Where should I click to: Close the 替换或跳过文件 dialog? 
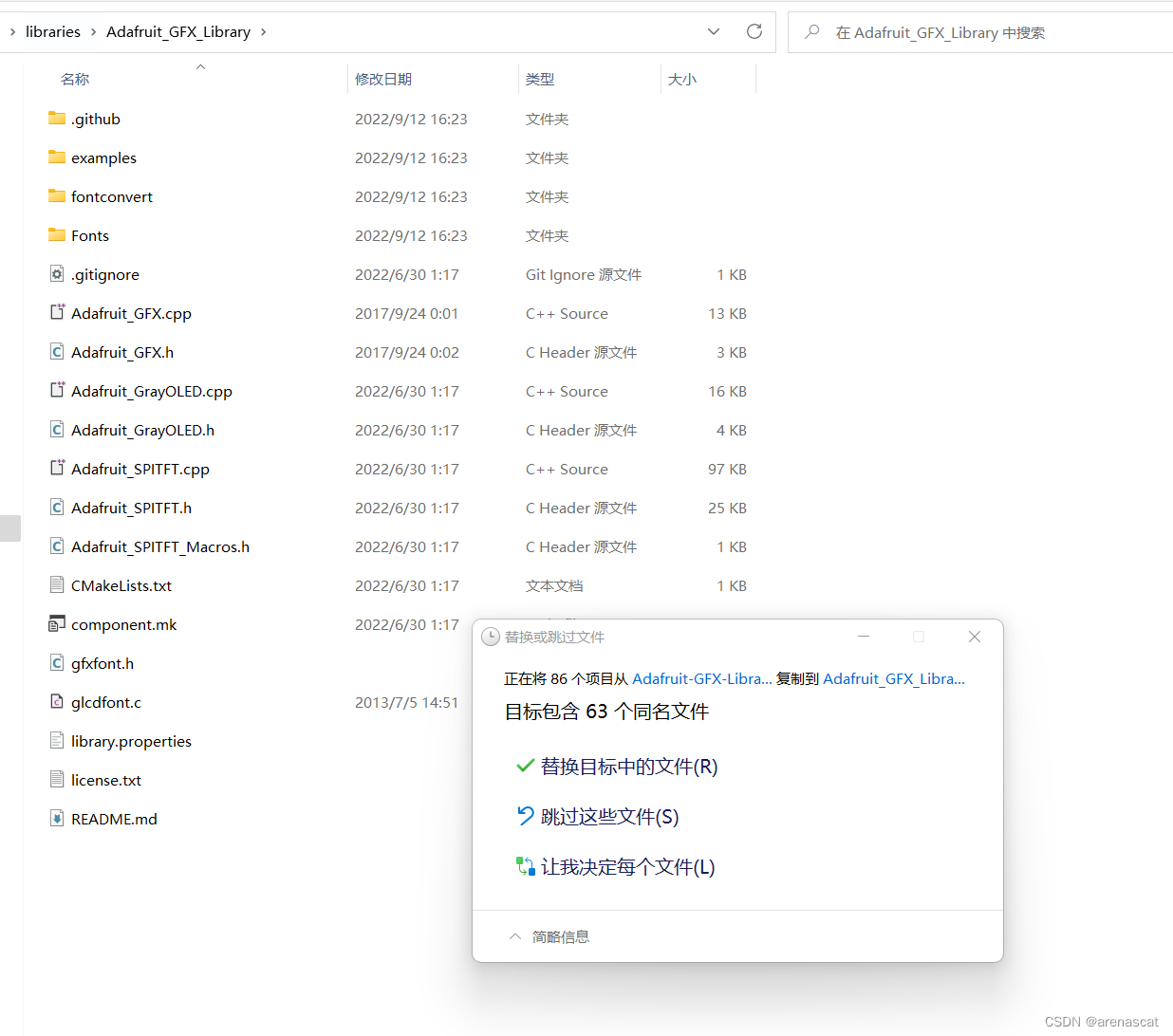click(975, 637)
